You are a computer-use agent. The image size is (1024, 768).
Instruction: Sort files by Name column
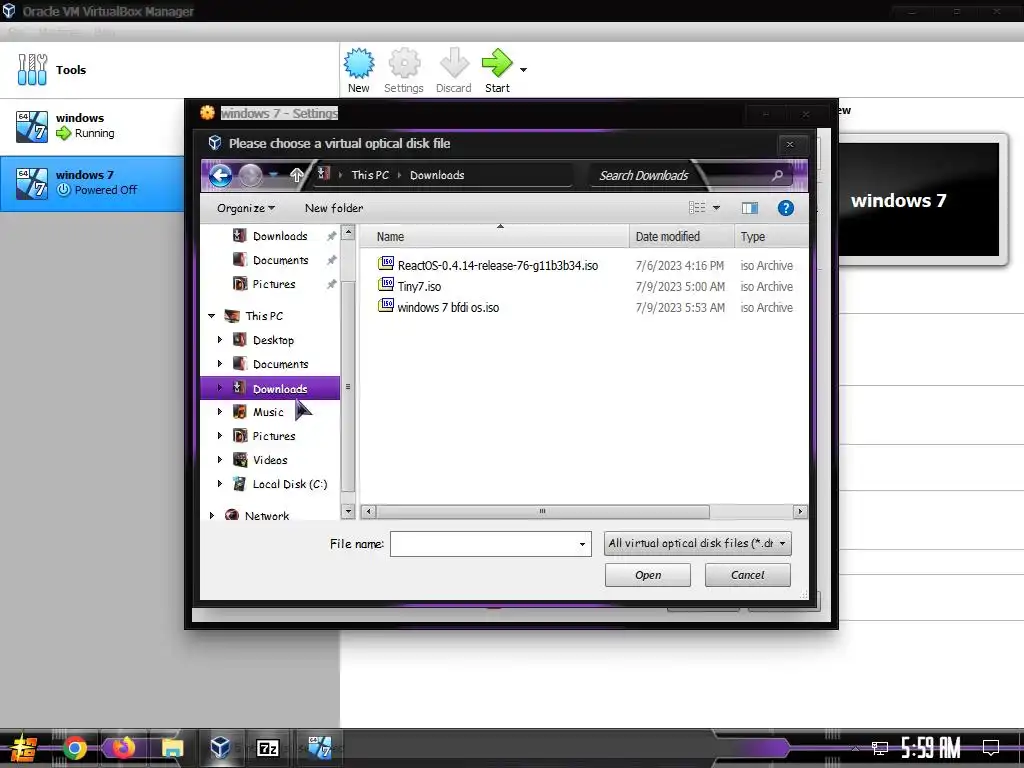495,236
